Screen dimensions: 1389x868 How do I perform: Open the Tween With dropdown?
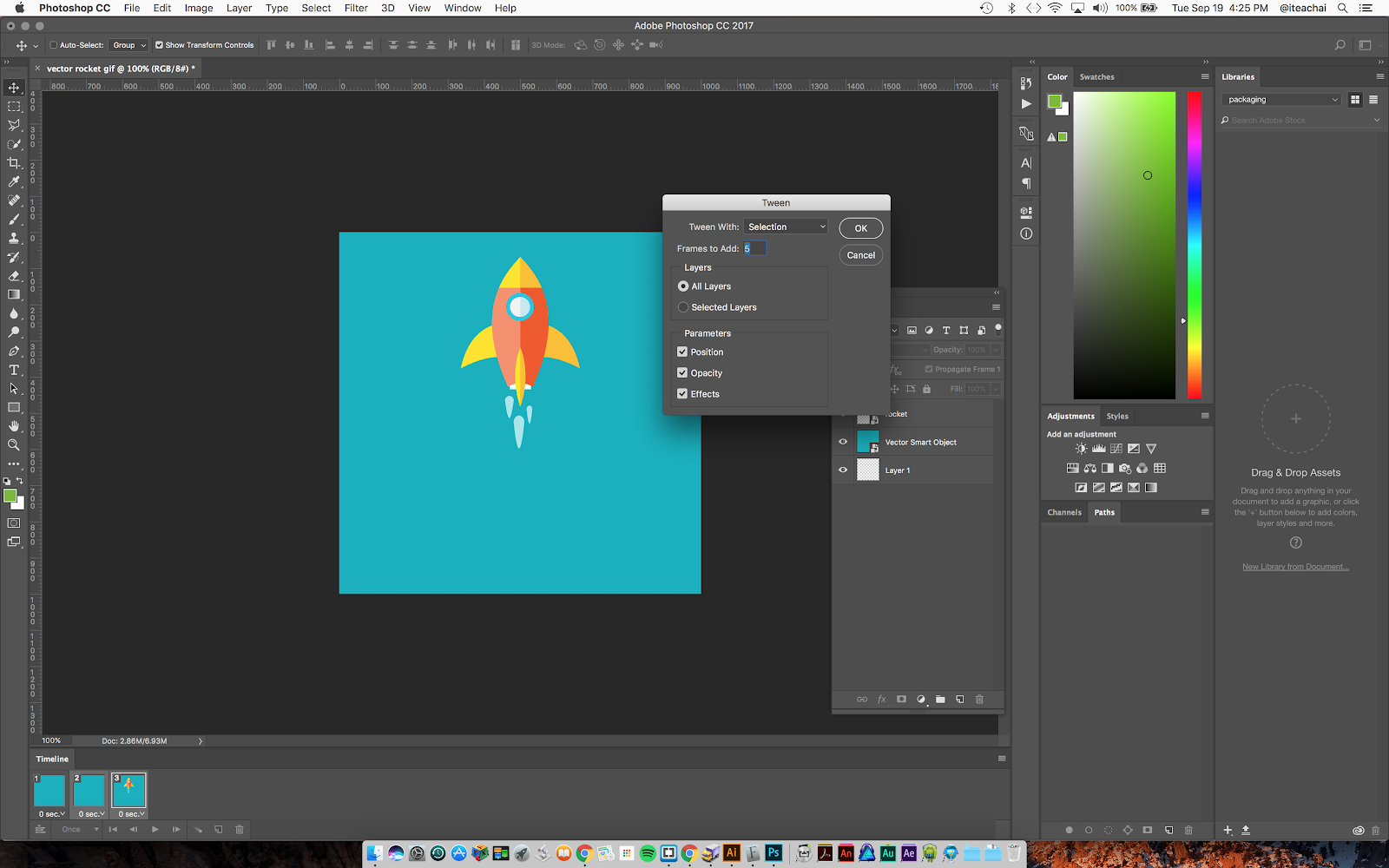(x=786, y=227)
